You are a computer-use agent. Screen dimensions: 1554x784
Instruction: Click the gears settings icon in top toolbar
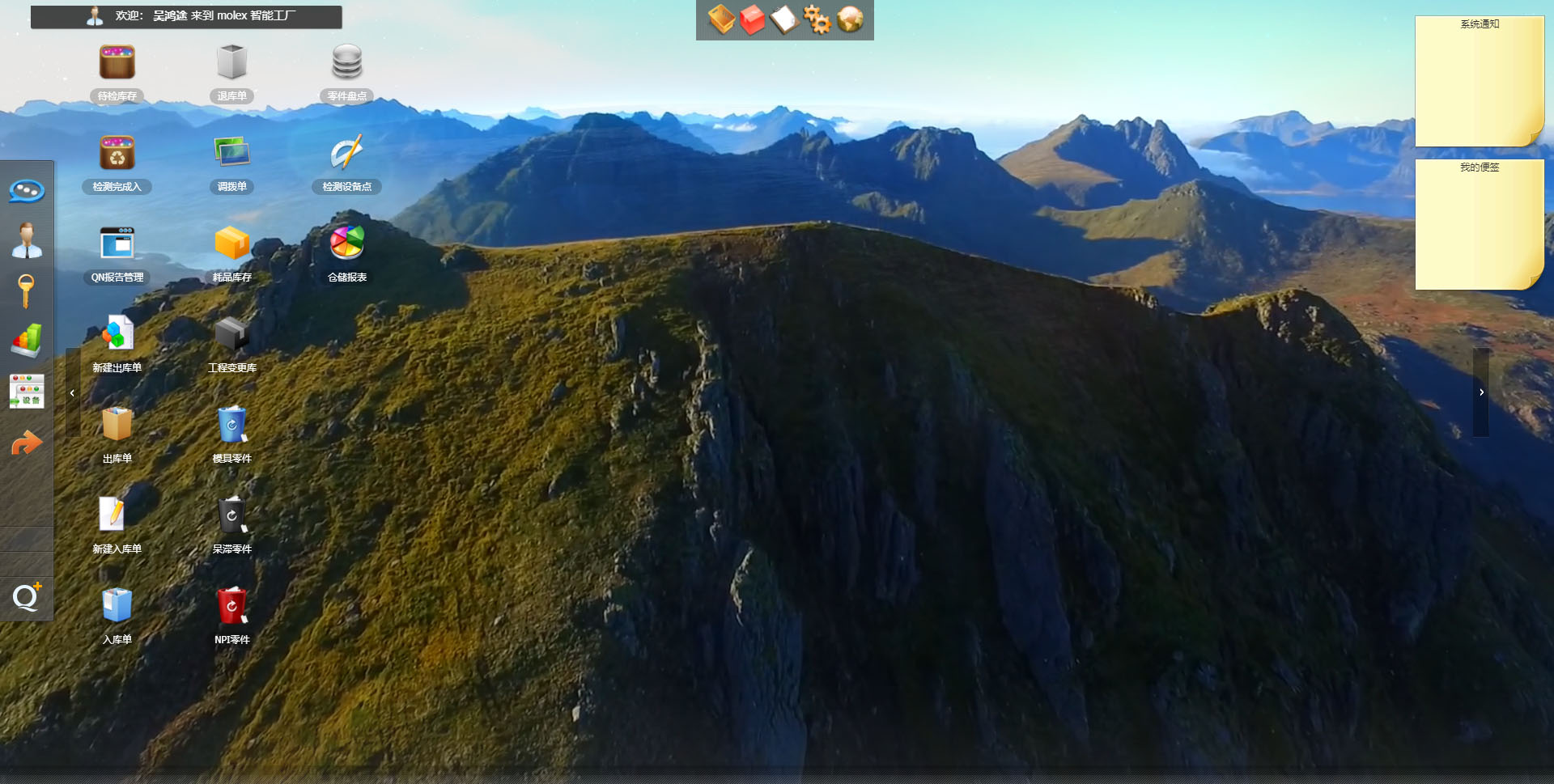coord(817,19)
